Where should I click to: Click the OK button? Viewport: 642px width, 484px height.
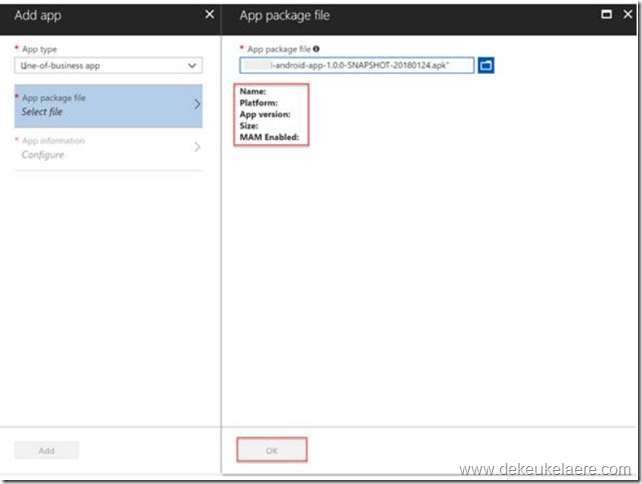[272, 450]
